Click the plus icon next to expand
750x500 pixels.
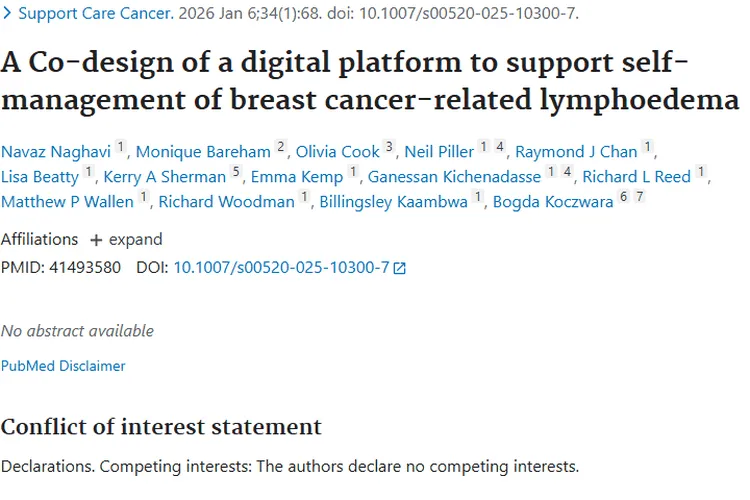tap(96, 240)
